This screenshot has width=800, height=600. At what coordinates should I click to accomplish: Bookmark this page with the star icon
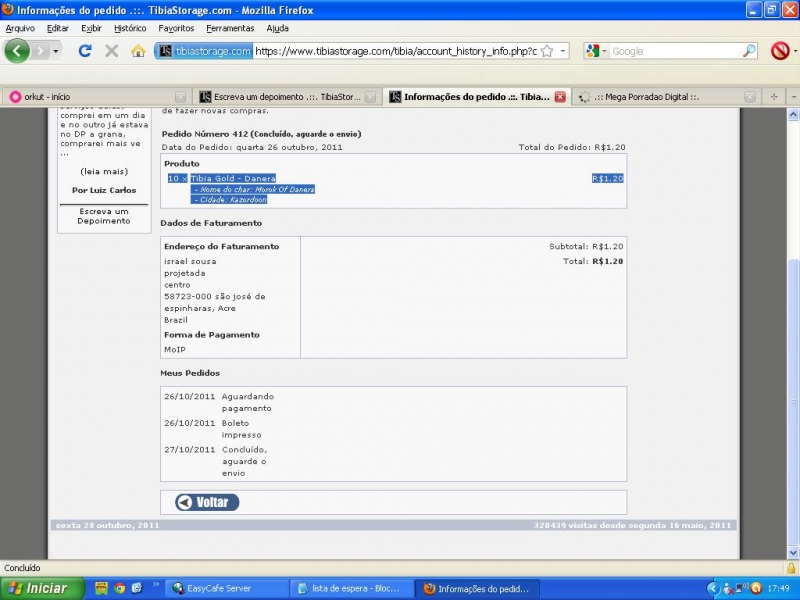[x=547, y=51]
